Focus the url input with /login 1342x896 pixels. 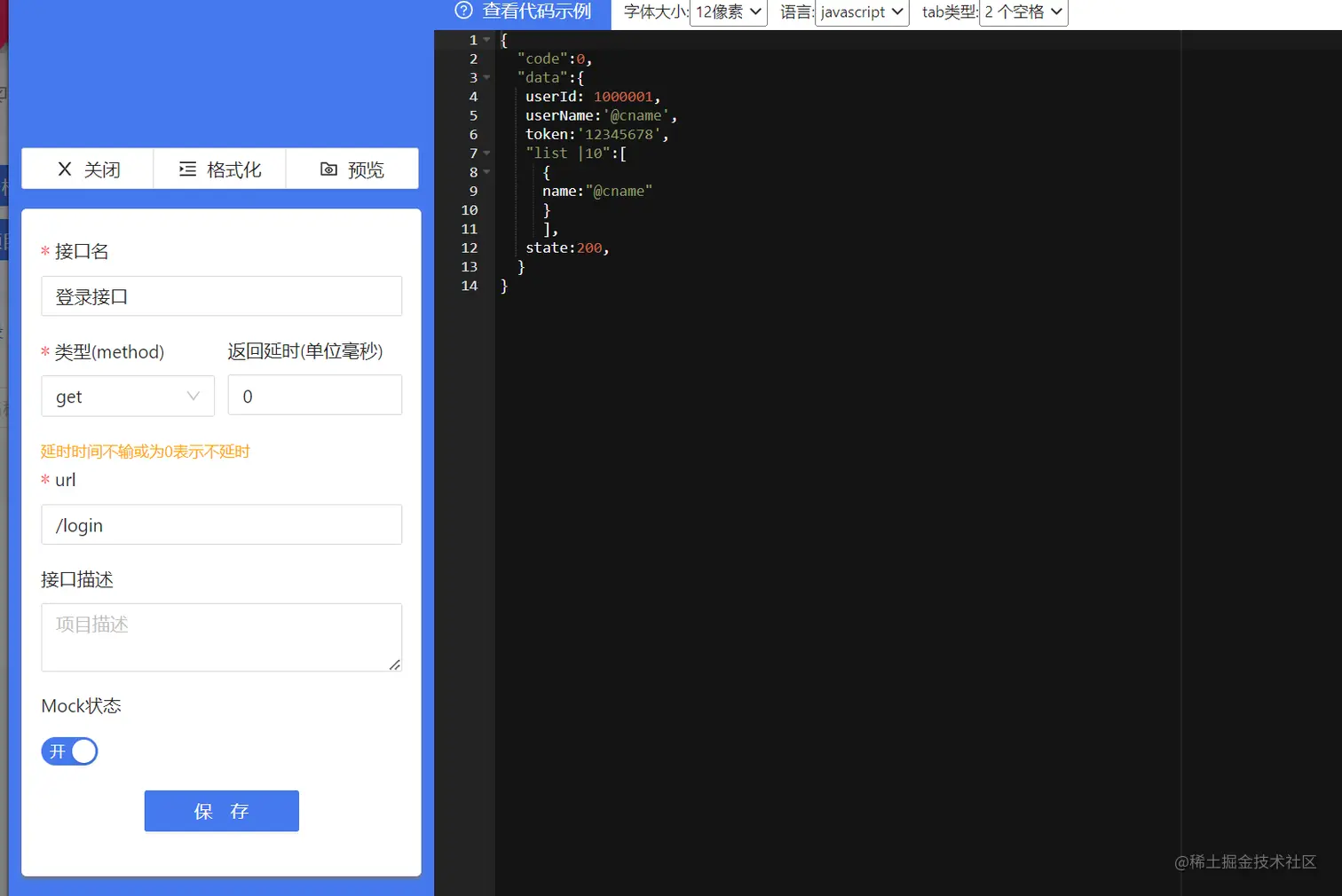pyautogui.click(x=221, y=525)
